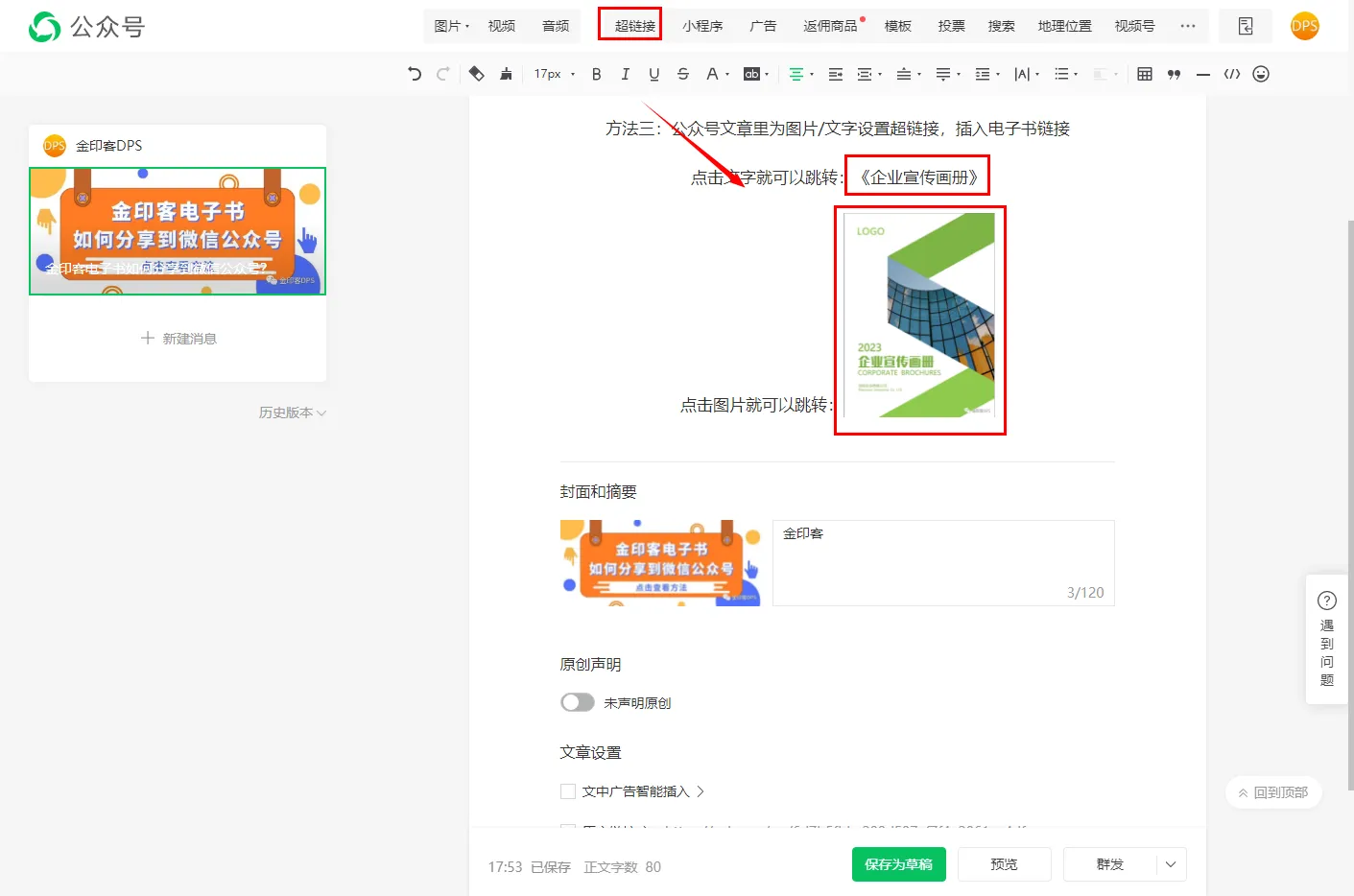Open the font color picker
This screenshot has width=1354, height=896.
coord(712,74)
